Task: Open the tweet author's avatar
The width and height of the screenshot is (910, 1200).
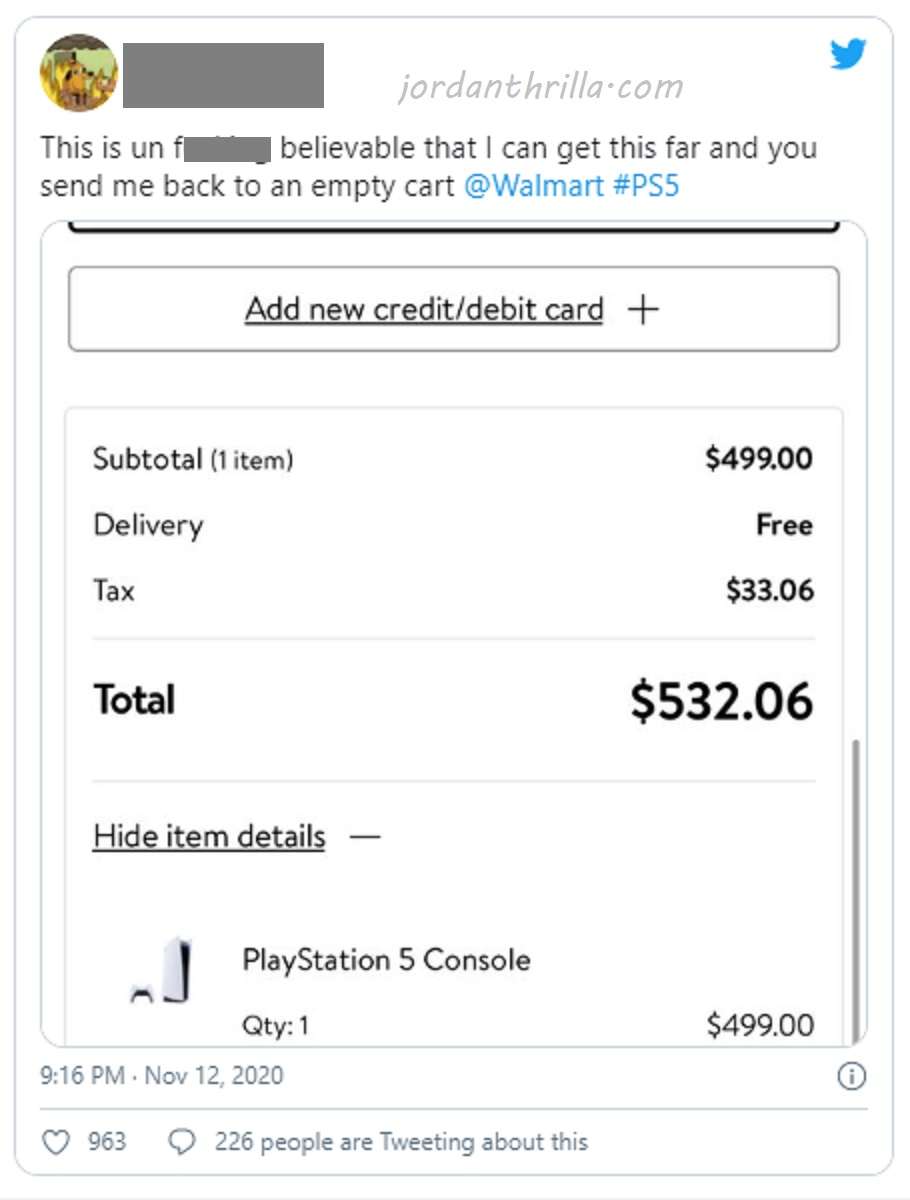Action: click(x=78, y=73)
